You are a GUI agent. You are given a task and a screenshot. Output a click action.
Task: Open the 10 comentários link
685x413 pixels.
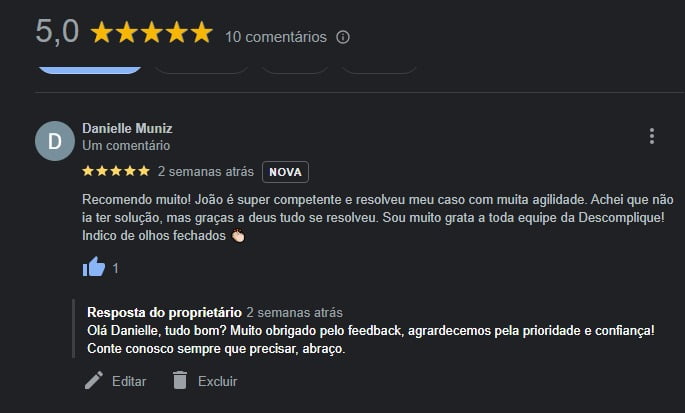(276, 37)
